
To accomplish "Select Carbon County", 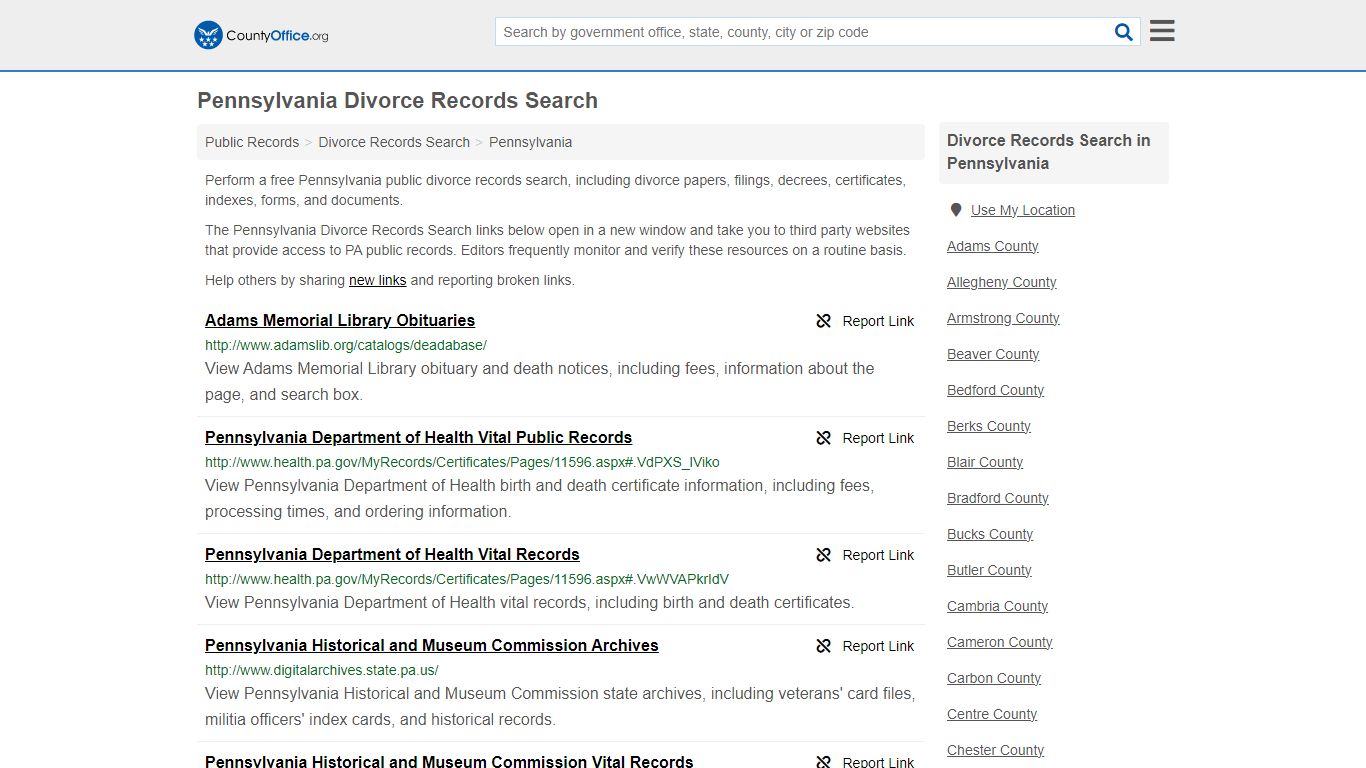I will point(994,678).
